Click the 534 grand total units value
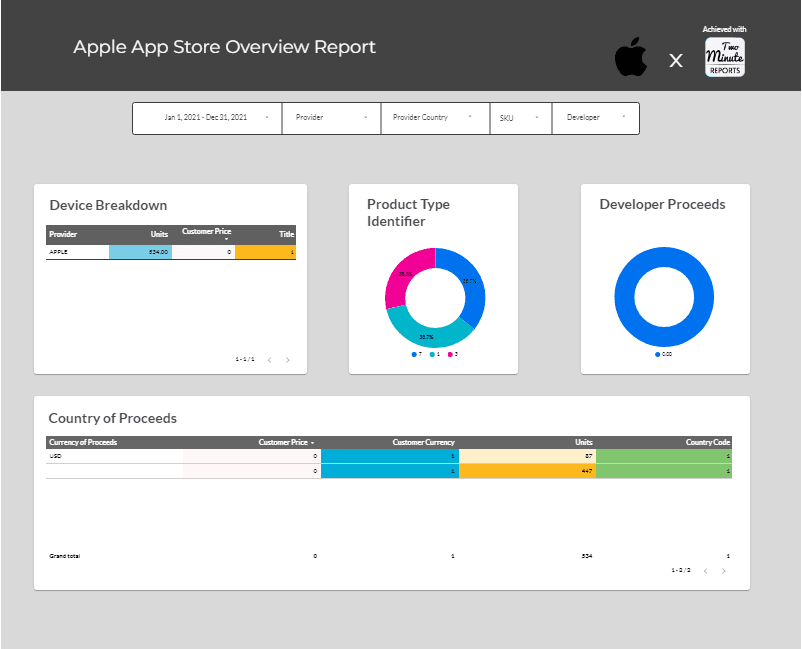 pos(587,556)
